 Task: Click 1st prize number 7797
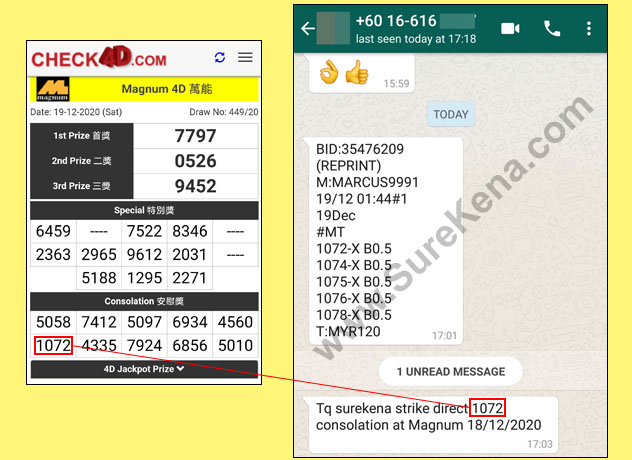pyautogui.click(x=195, y=136)
